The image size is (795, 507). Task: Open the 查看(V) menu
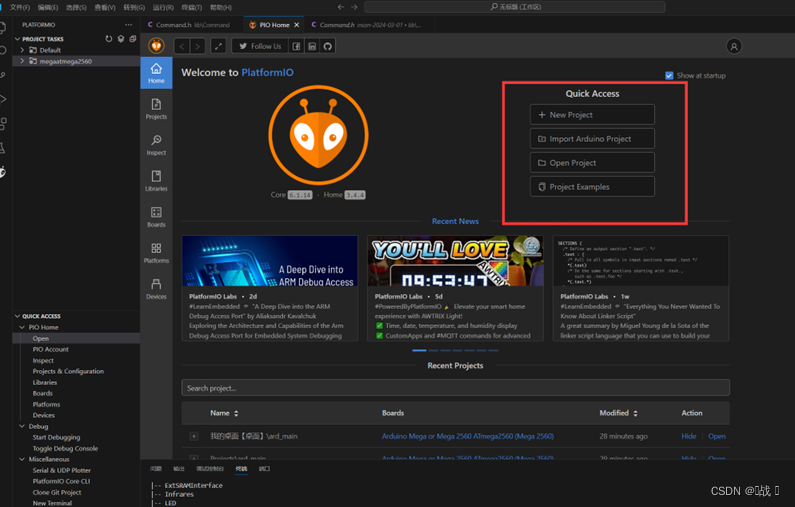(x=105, y=7)
